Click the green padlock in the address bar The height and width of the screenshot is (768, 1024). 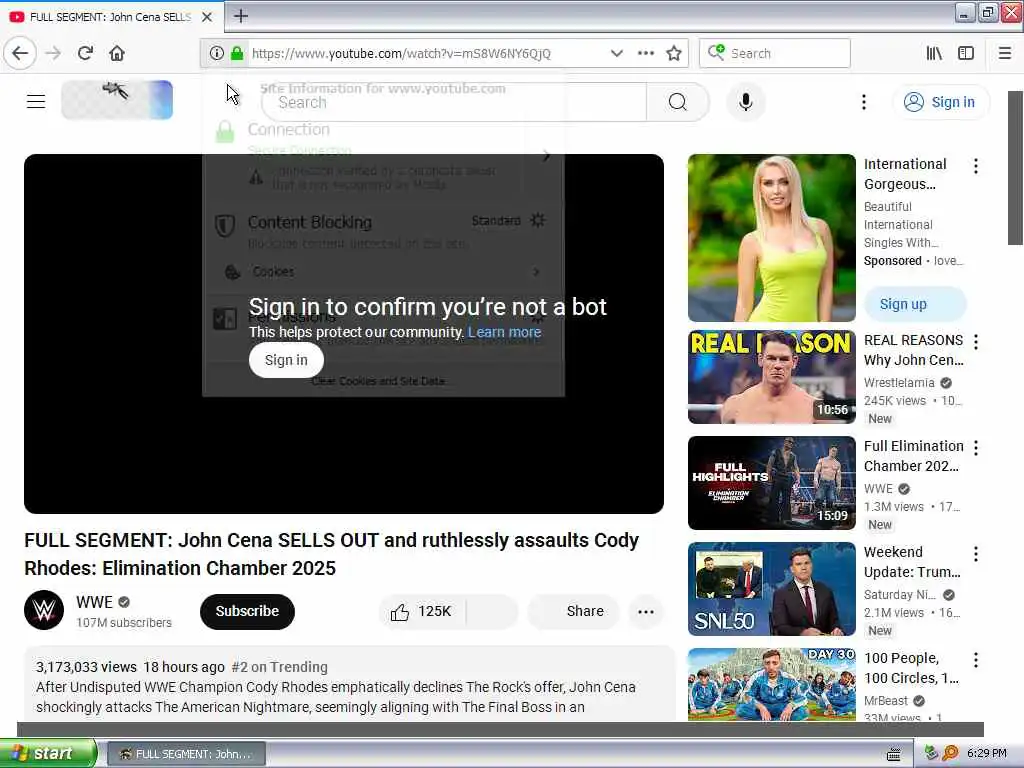point(237,53)
